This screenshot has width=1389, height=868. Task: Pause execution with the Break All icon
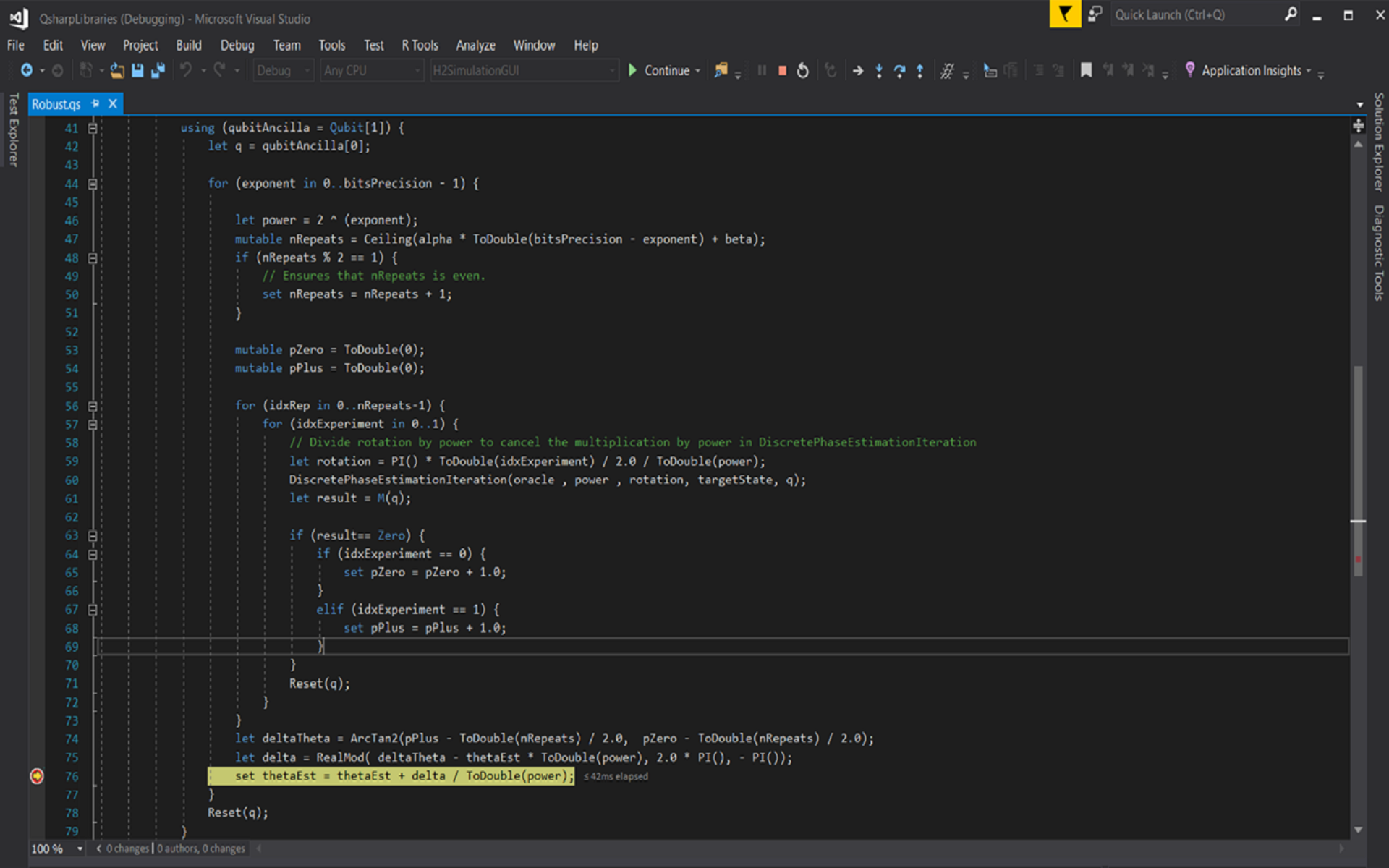pyautogui.click(x=762, y=70)
